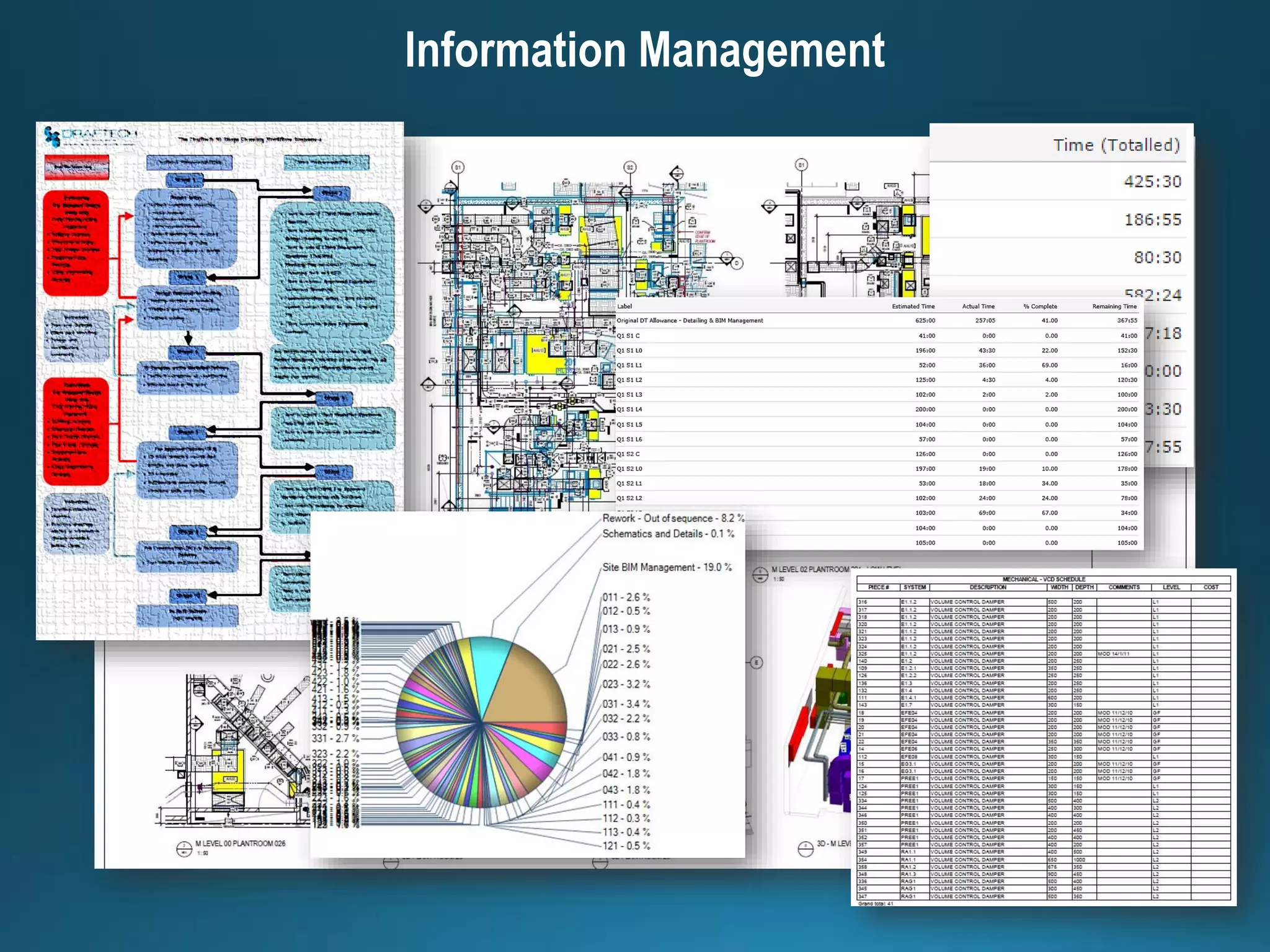Click the B1 grid bubble at top left of floor plan
This screenshot has width=1270, height=952.
[458, 167]
